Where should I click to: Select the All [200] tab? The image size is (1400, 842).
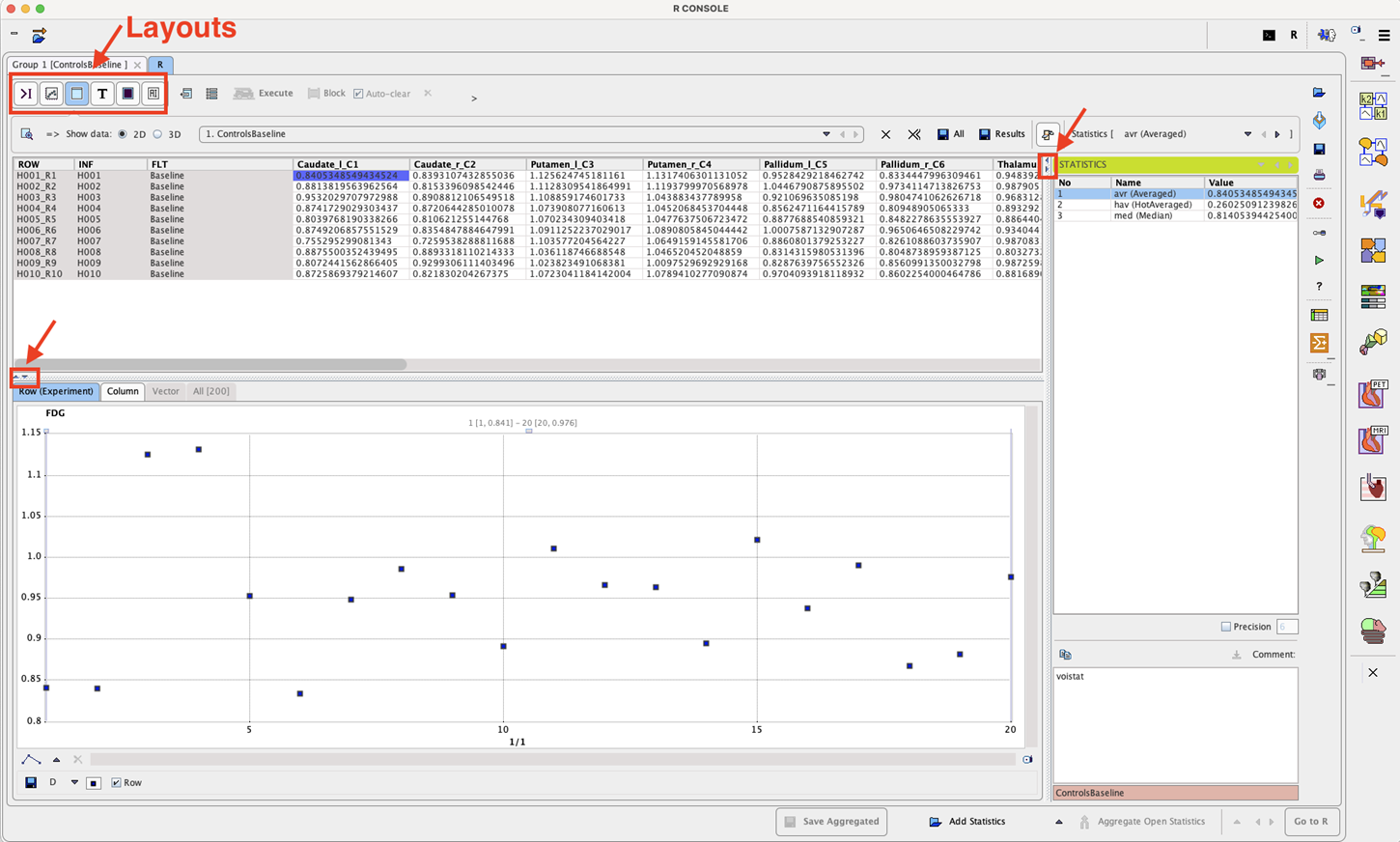click(x=210, y=391)
